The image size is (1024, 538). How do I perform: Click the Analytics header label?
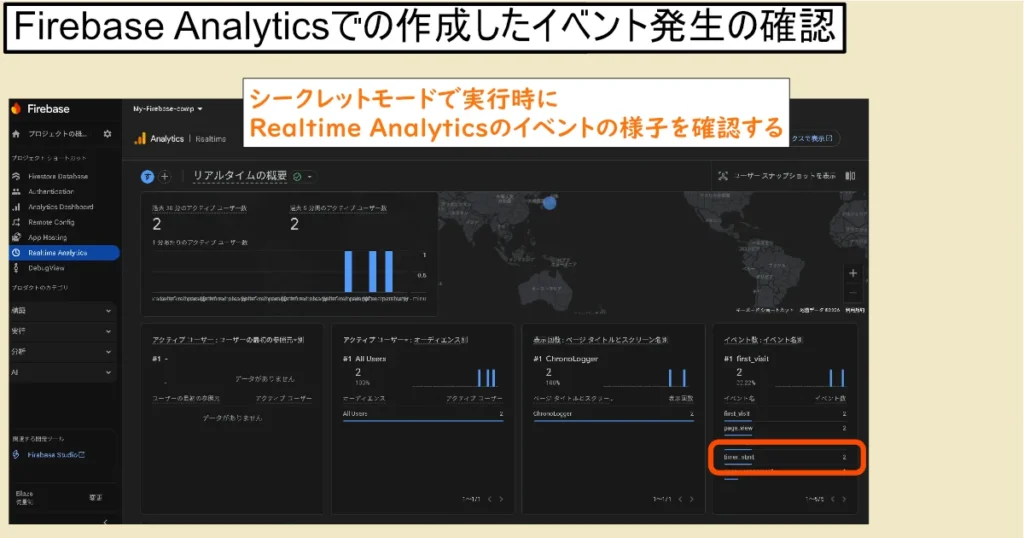(x=167, y=138)
